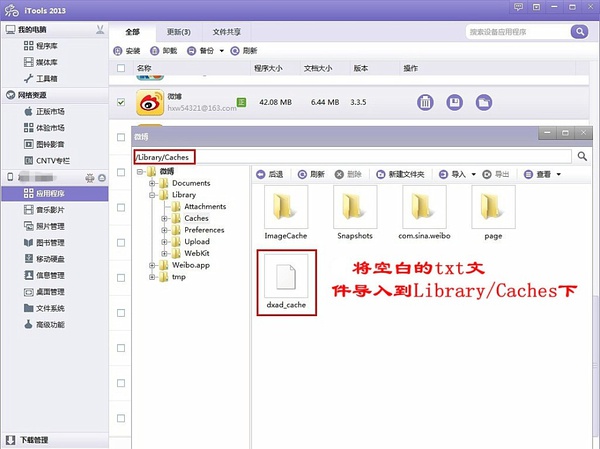Uncheck the 微博 app checkbox
Screen dimensions: 600x449
(121, 102)
